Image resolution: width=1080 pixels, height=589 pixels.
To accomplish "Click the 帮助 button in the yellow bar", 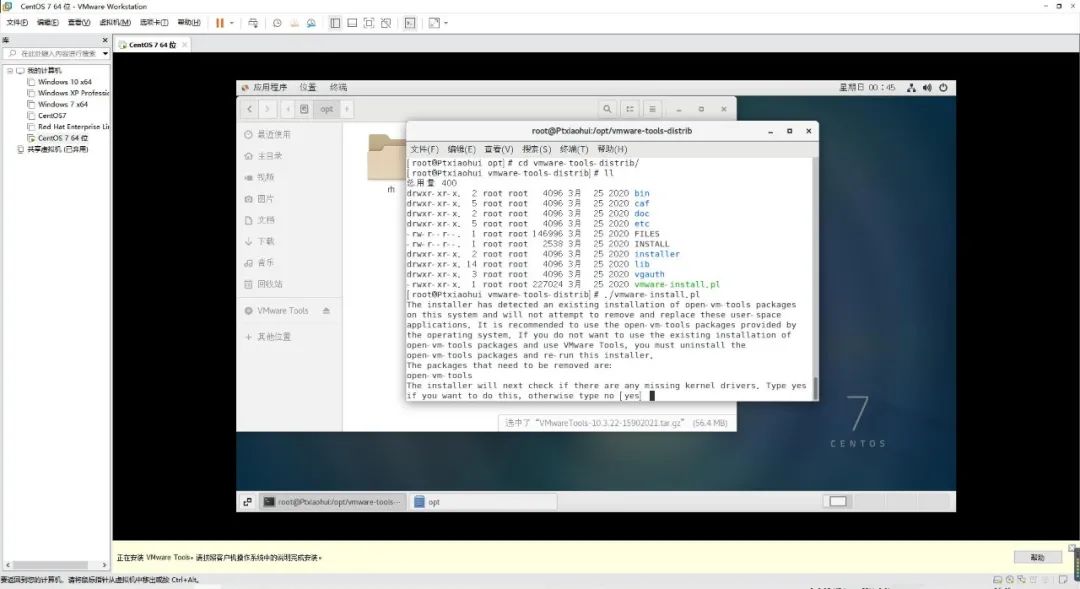I will tap(1037, 557).
